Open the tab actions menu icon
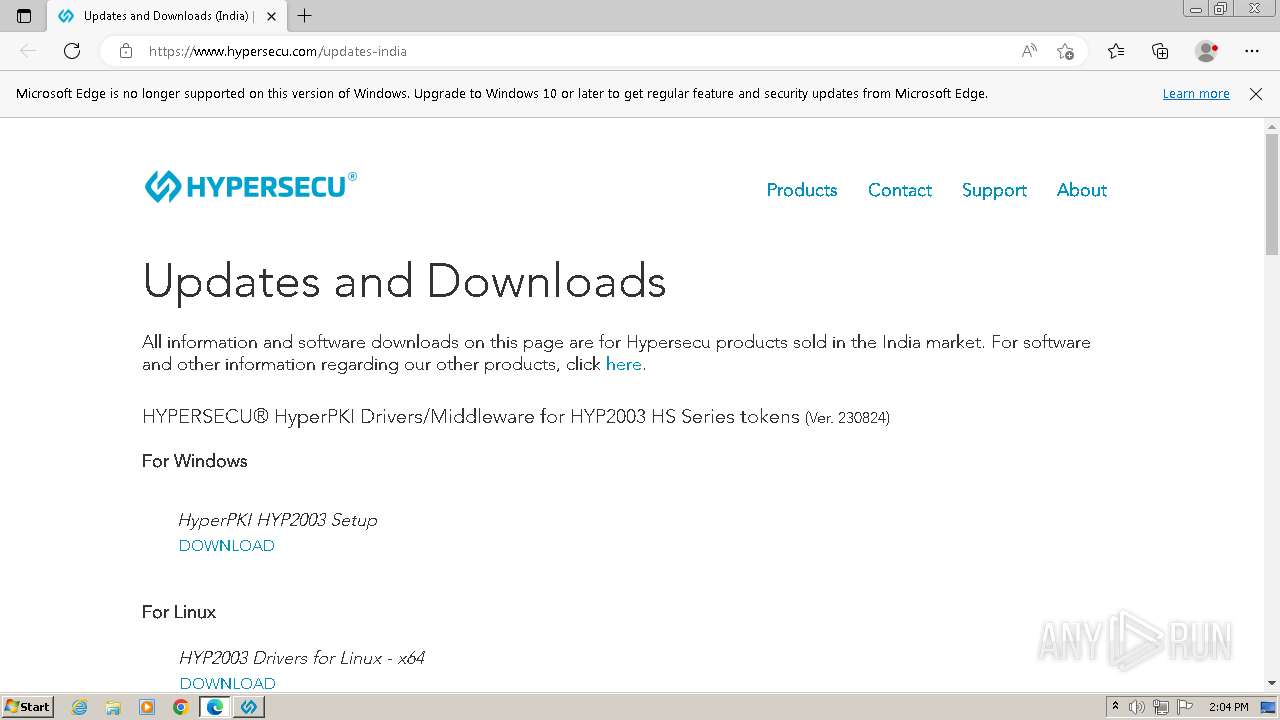 tap(24, 16)
